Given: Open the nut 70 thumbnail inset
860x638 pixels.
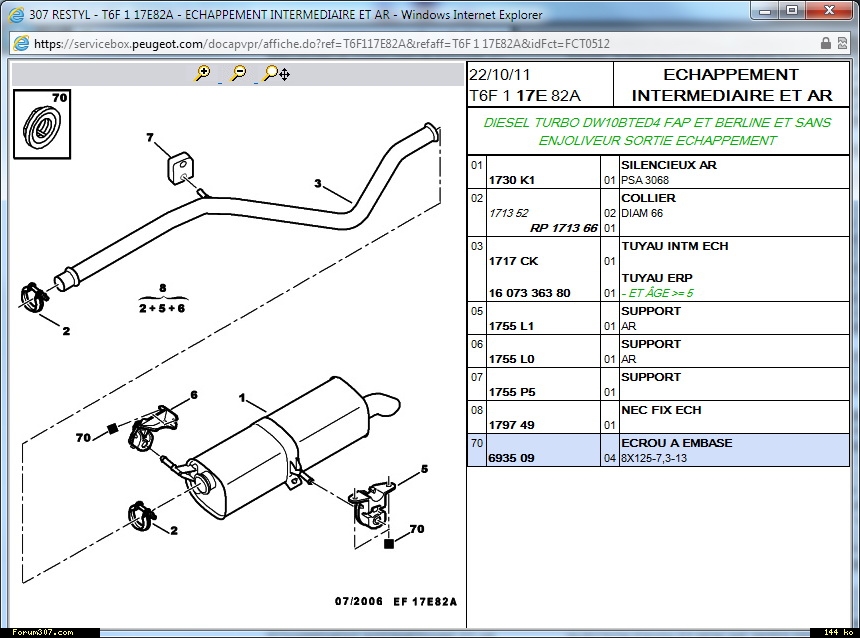Looking at the screenshot, I should click(x=42, y=125).
